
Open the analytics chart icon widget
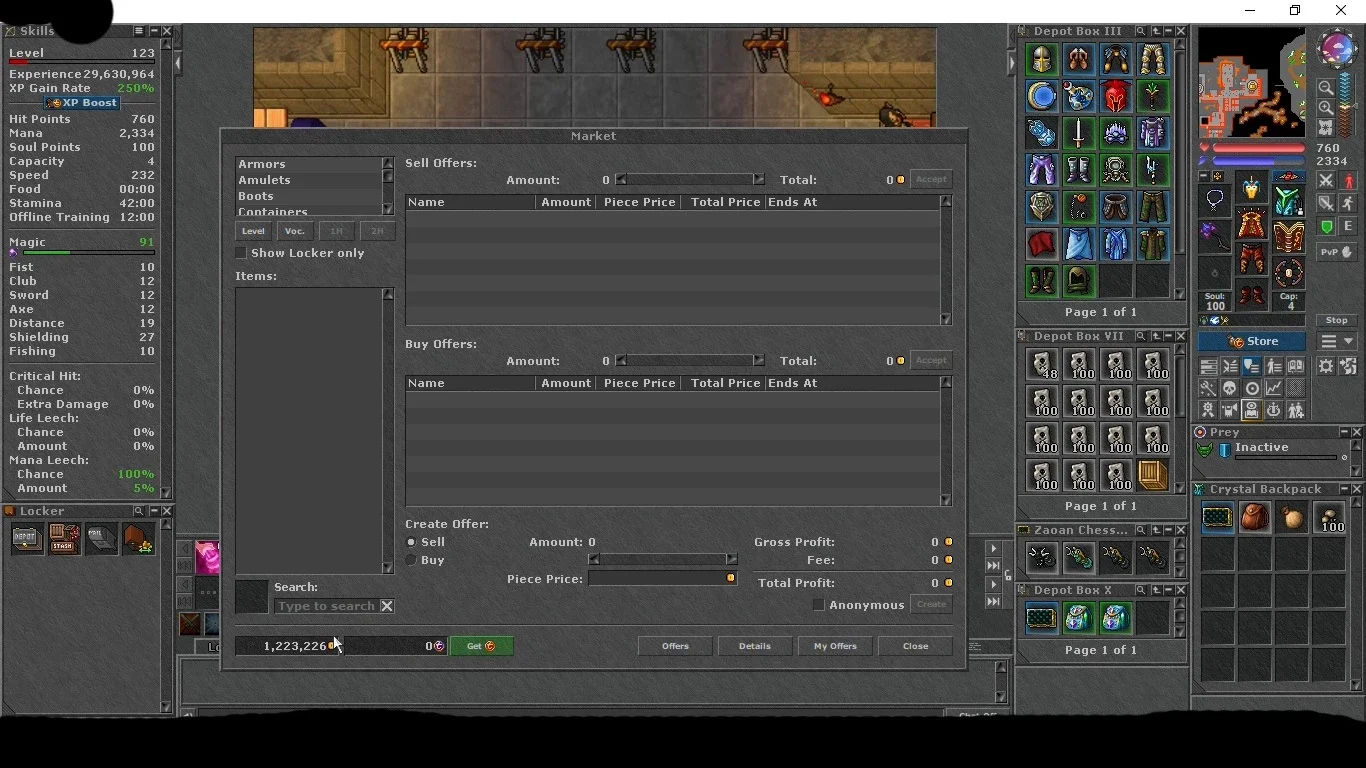pyautogui.click(x=1274, y=388)
